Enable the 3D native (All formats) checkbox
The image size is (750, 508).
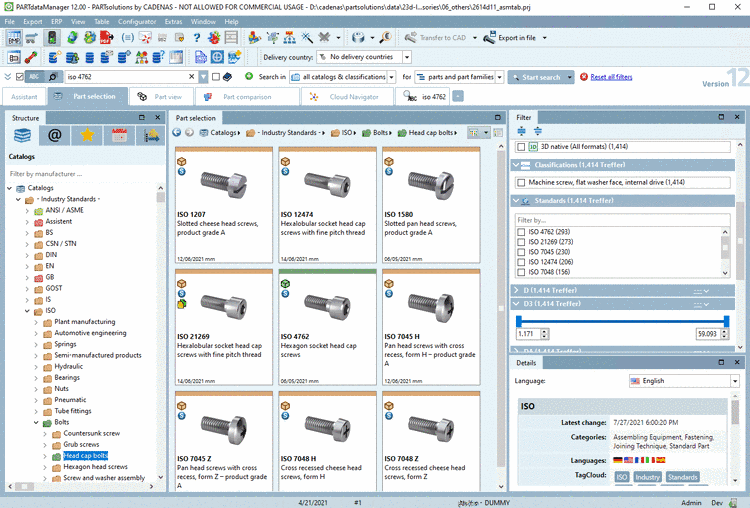click(x=521, y=147)
